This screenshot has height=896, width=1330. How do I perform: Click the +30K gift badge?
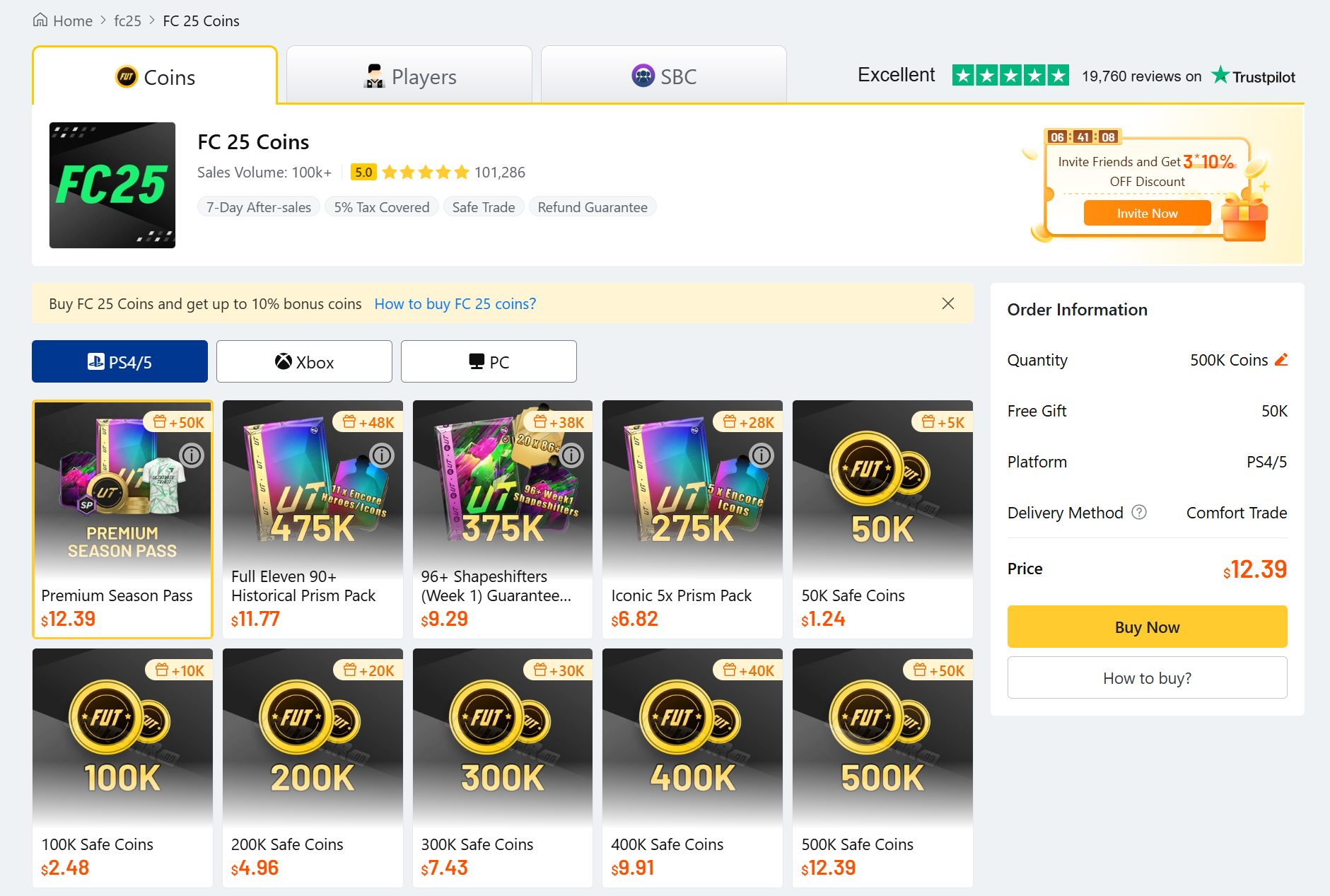(559, 670)
